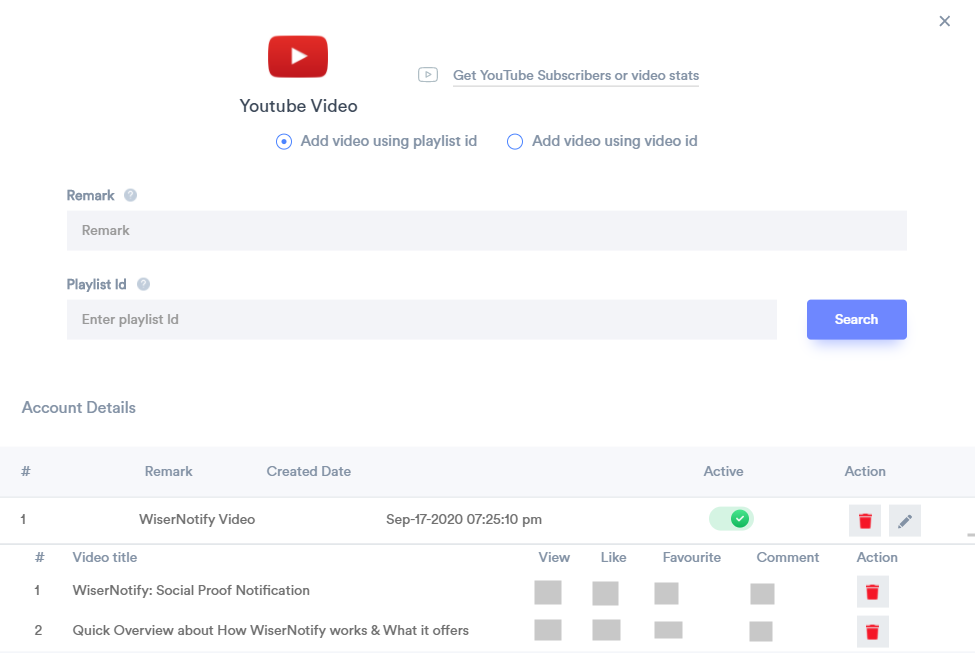Click the Playlist Id help question mark icon

click(x=143, y=284)
